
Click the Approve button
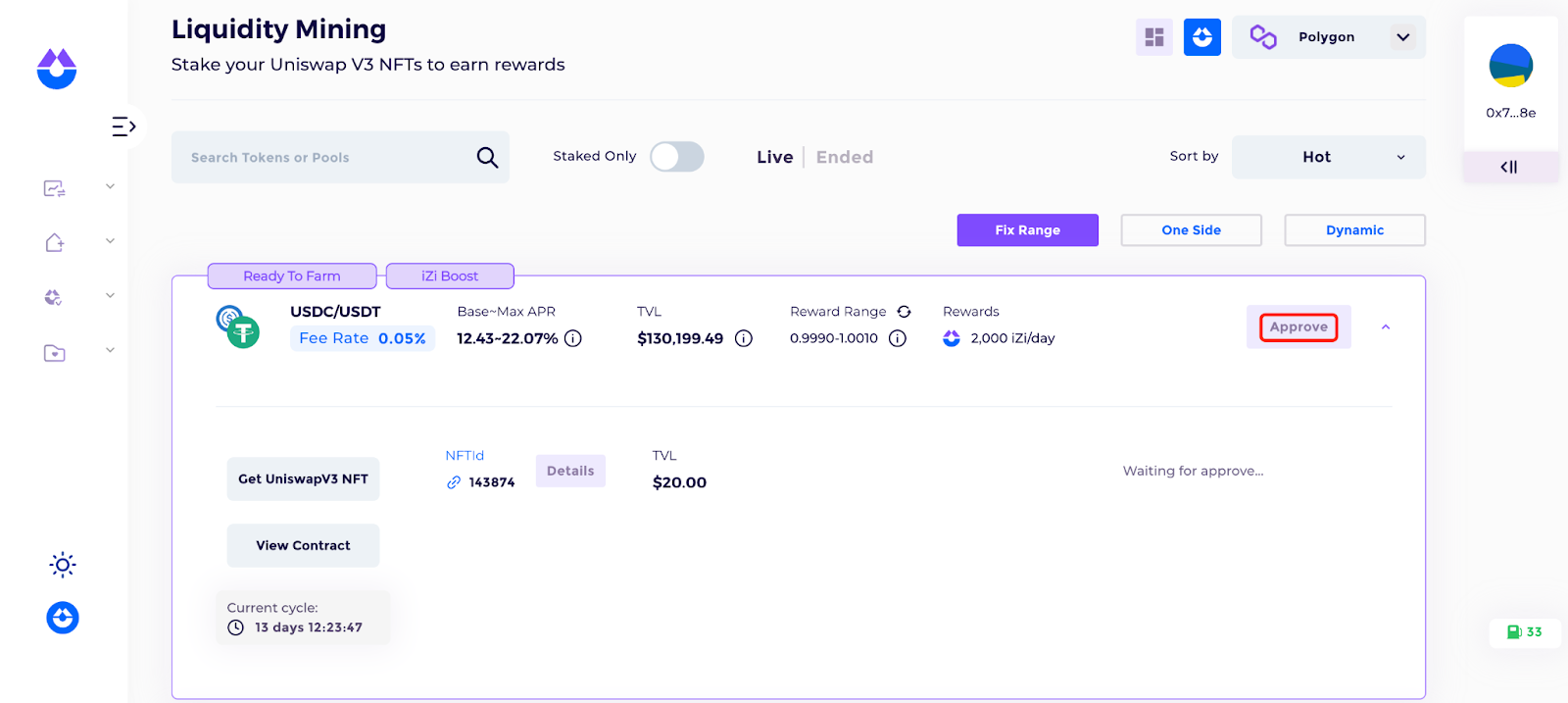tap(1299, 326)
